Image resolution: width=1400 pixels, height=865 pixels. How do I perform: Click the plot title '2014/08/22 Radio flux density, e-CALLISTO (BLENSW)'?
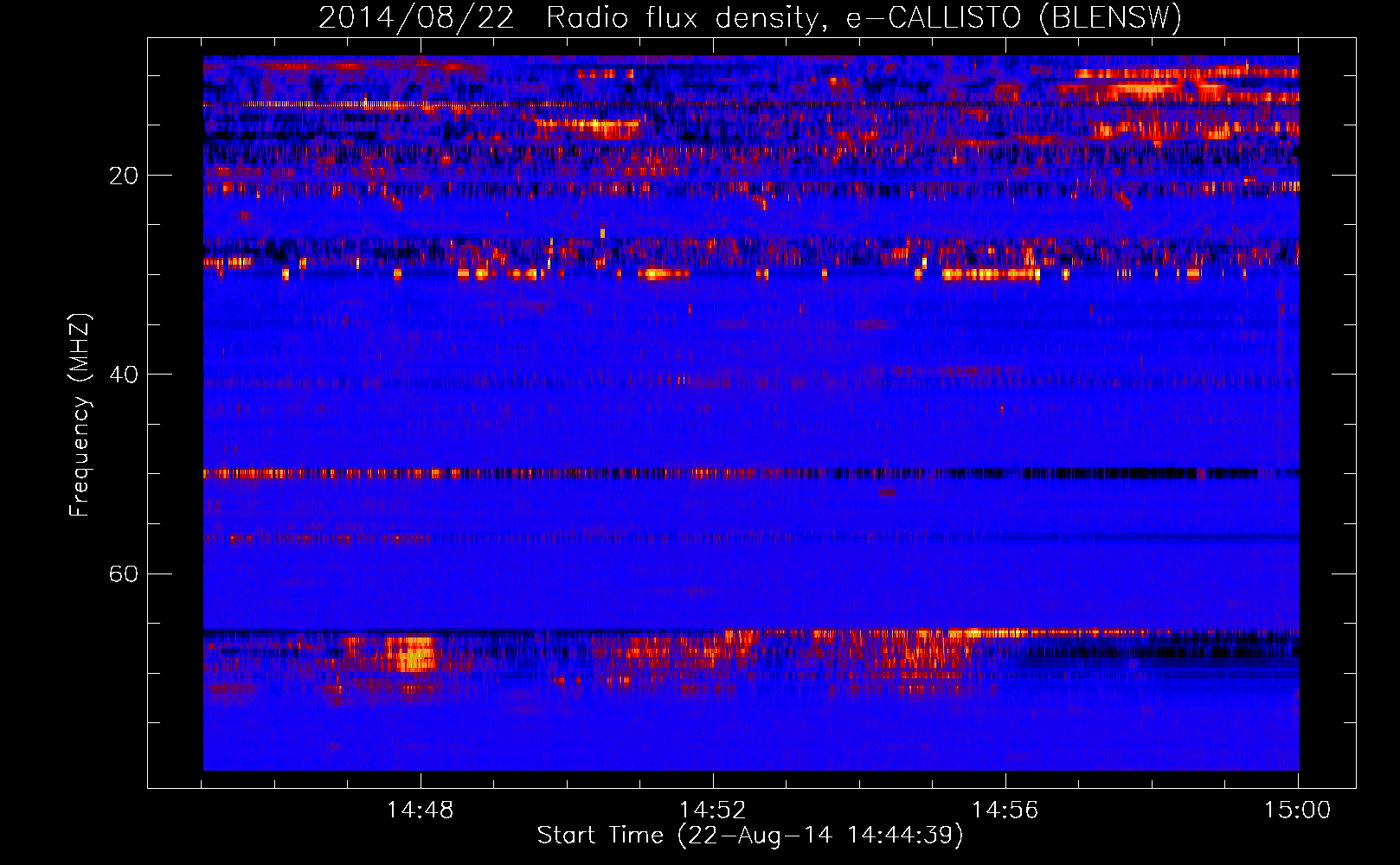tap(750, 17)
